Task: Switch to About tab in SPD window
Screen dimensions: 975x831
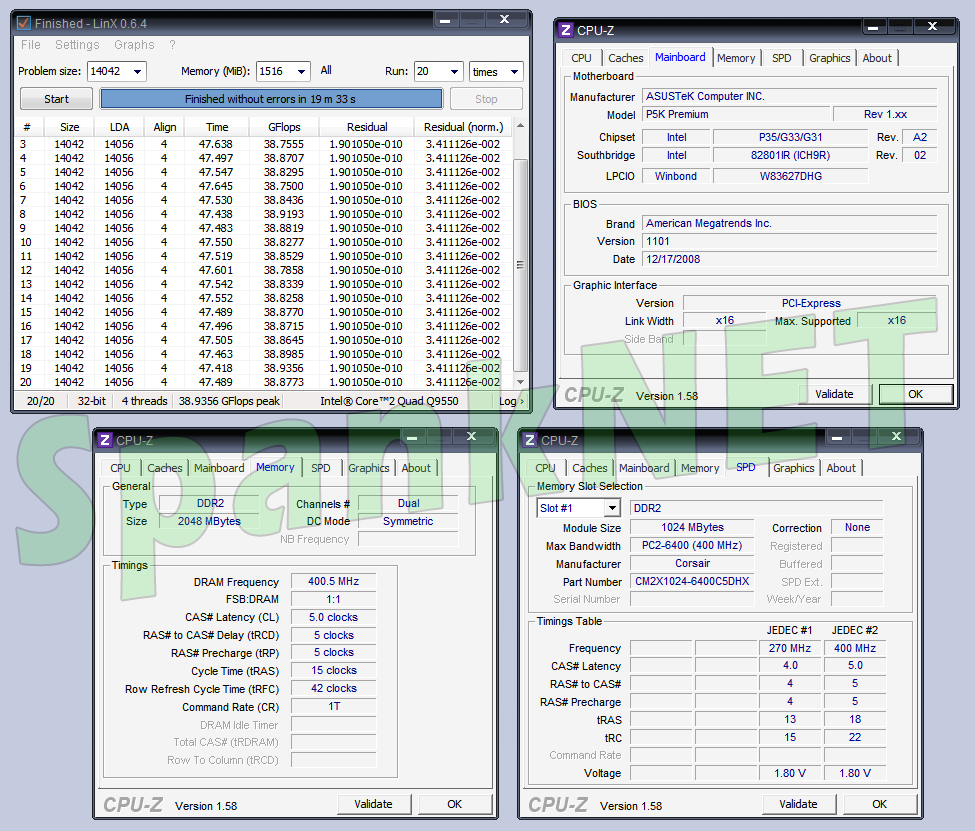Action: (841, 468)
